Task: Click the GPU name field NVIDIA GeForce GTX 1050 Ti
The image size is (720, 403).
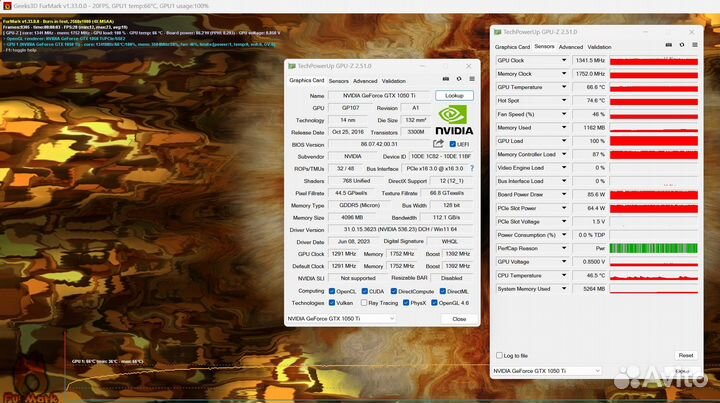Action: point(379,95)
